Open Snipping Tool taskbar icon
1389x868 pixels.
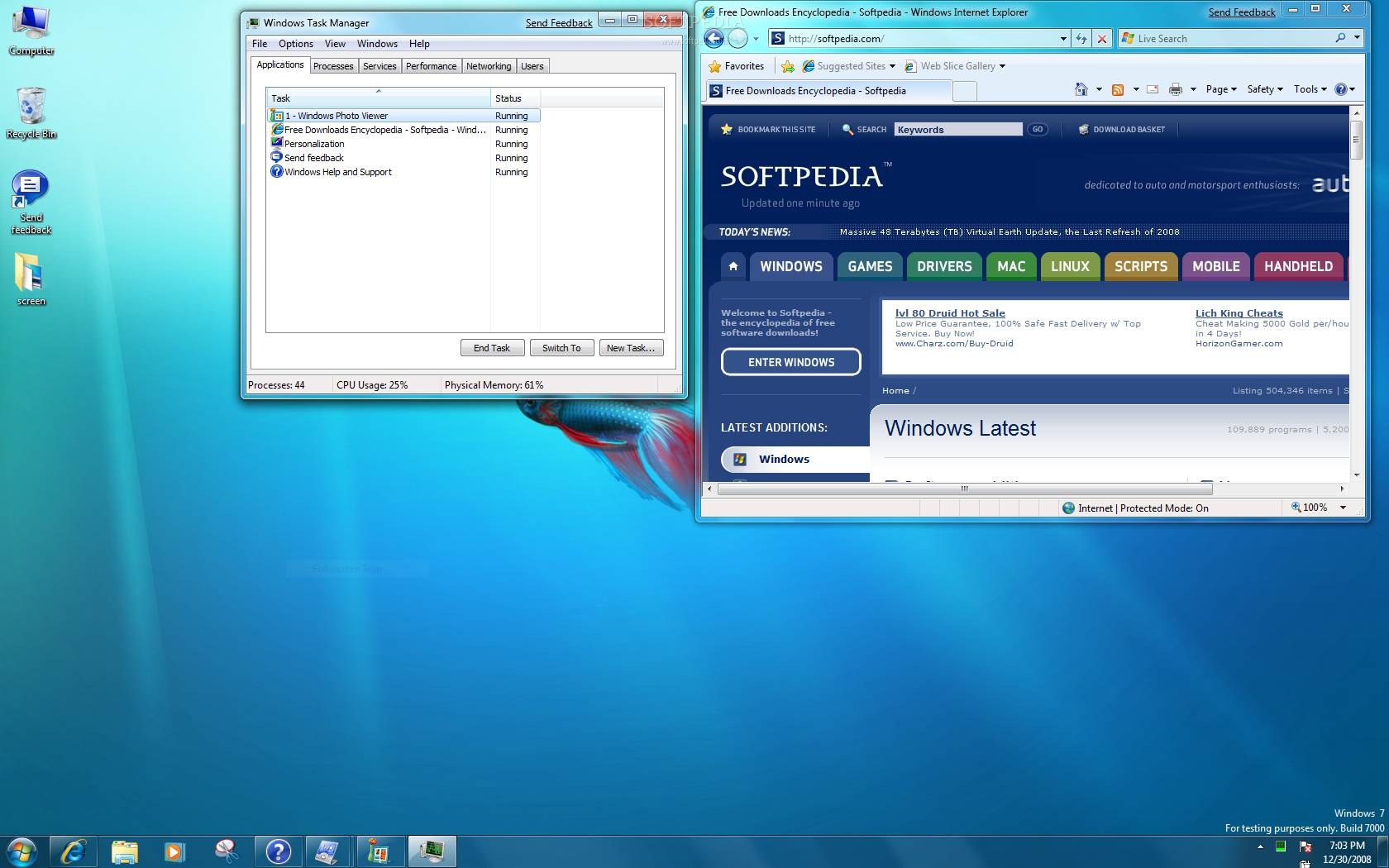tap(226, 851)
